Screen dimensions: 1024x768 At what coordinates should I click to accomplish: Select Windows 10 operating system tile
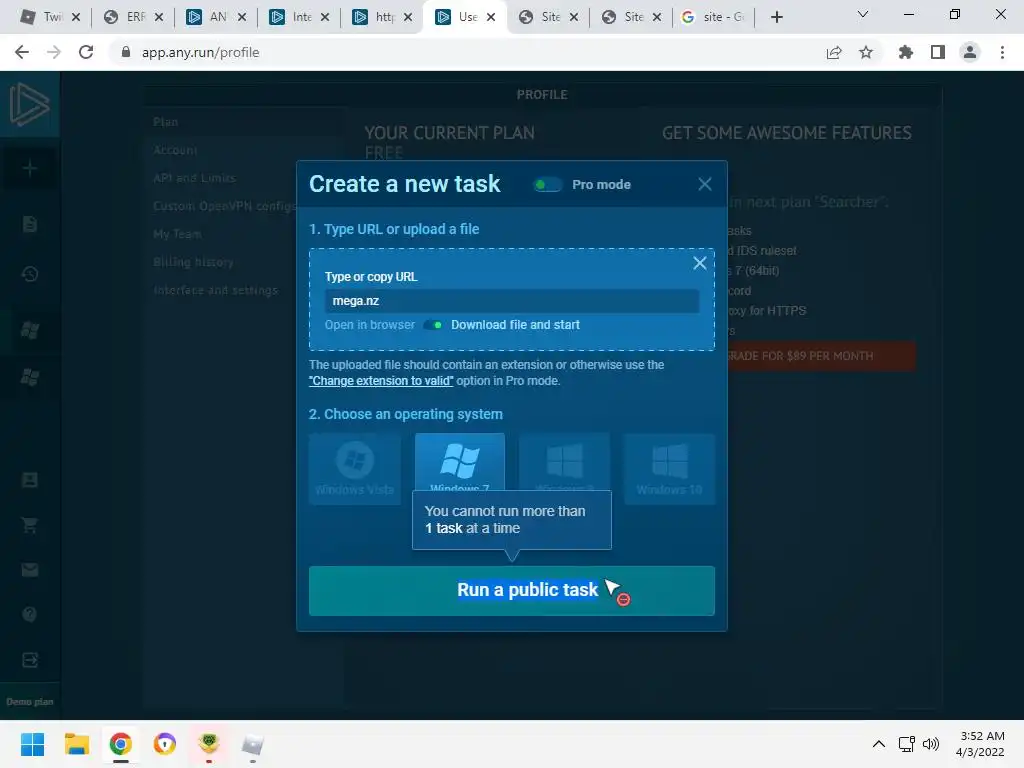pyautogui.click(x=669, y=469)
